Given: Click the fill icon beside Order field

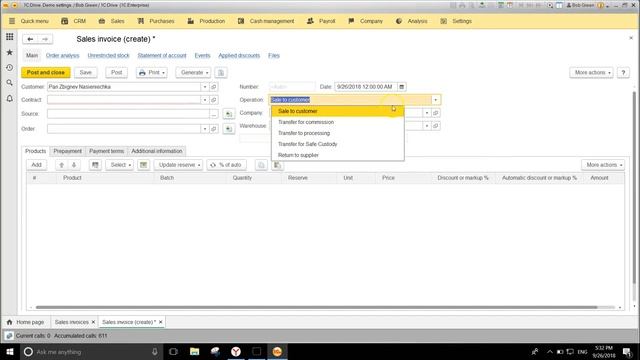Looking at the screenshot, I should click(229, 129).
